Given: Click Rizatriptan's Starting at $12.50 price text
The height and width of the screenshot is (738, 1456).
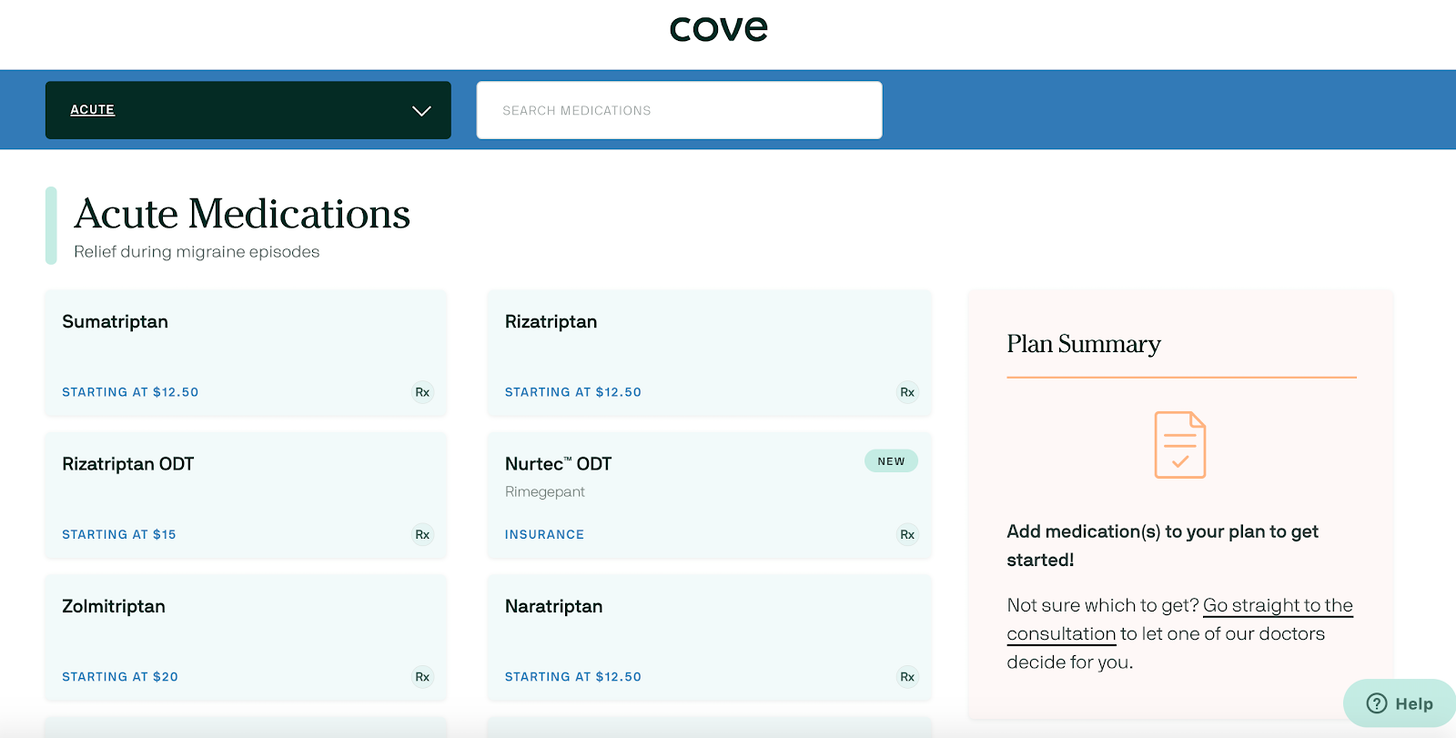Looking at the screenshot, I should tap(573, 392).
